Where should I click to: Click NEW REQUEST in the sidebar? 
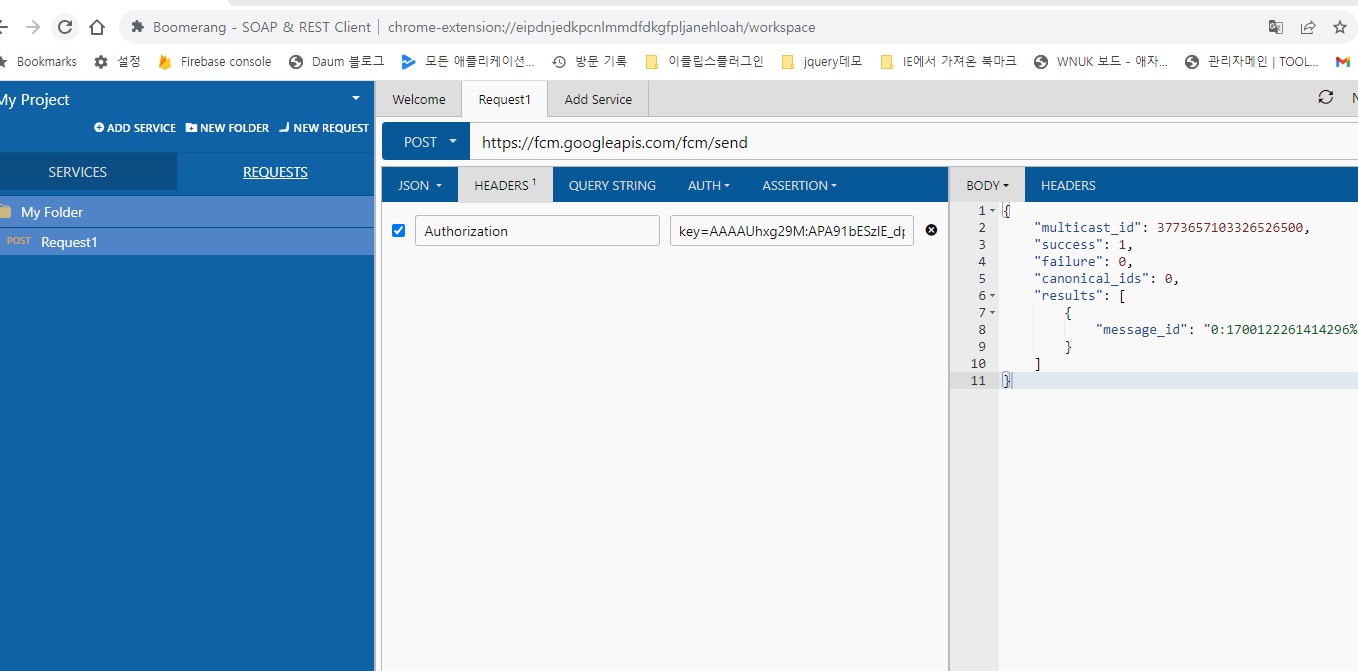coord(324,128)
